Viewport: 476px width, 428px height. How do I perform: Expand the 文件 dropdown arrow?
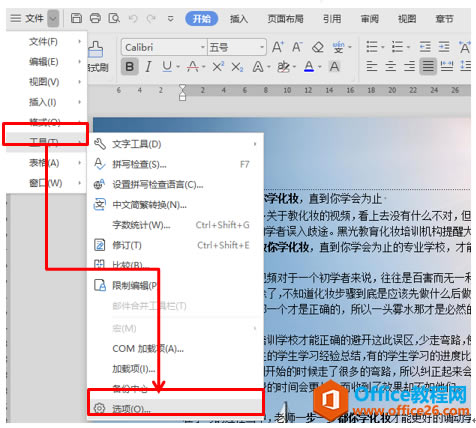point(53,18)
